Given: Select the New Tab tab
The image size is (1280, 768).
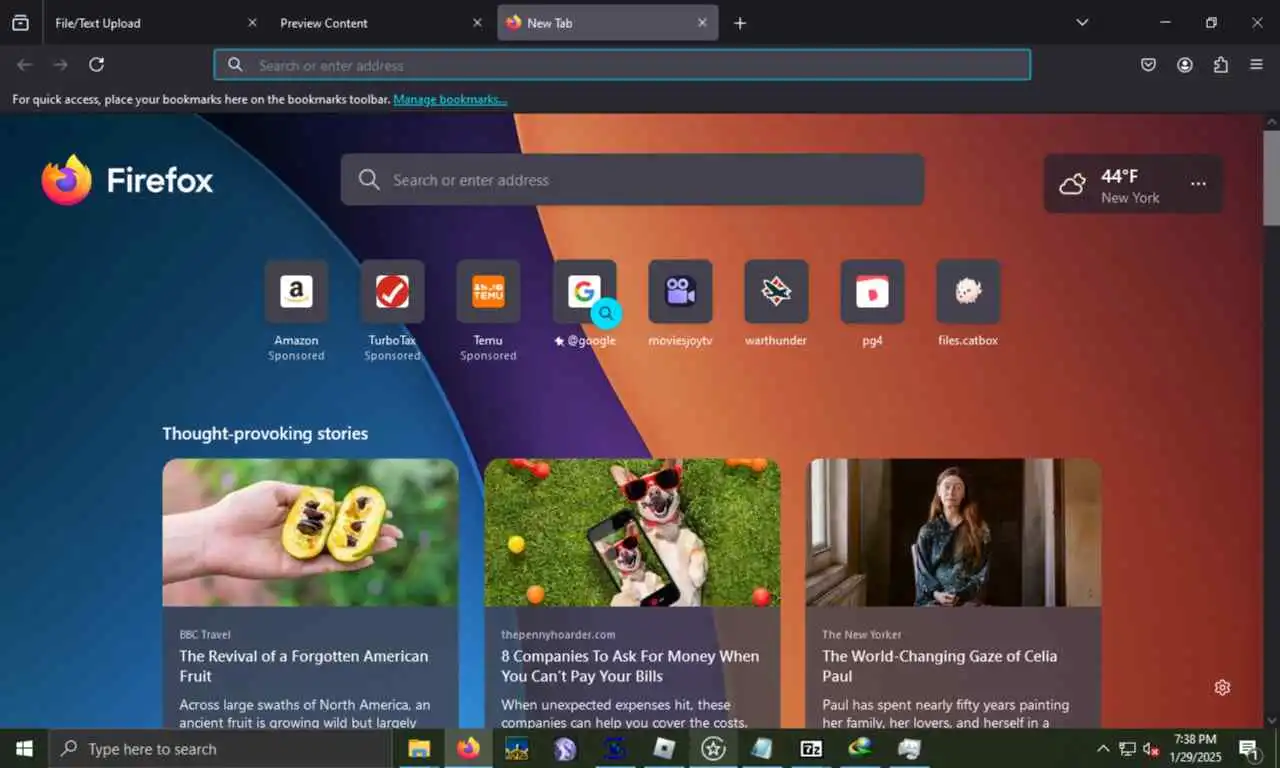Looking at the screenshot, I should (607, 22).
